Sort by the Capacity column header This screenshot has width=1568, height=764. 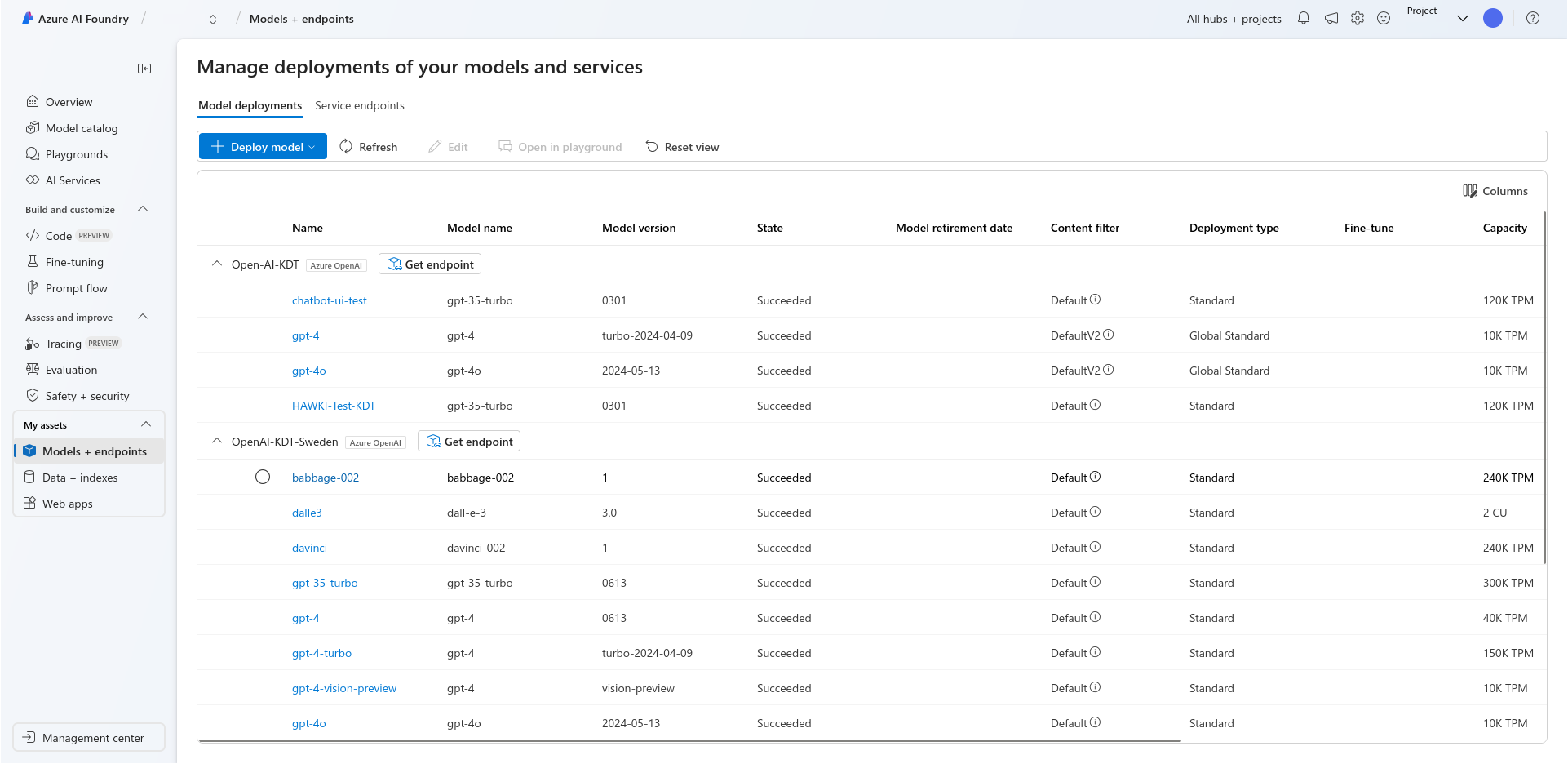pyautogui.click(x=1504, y=228)
